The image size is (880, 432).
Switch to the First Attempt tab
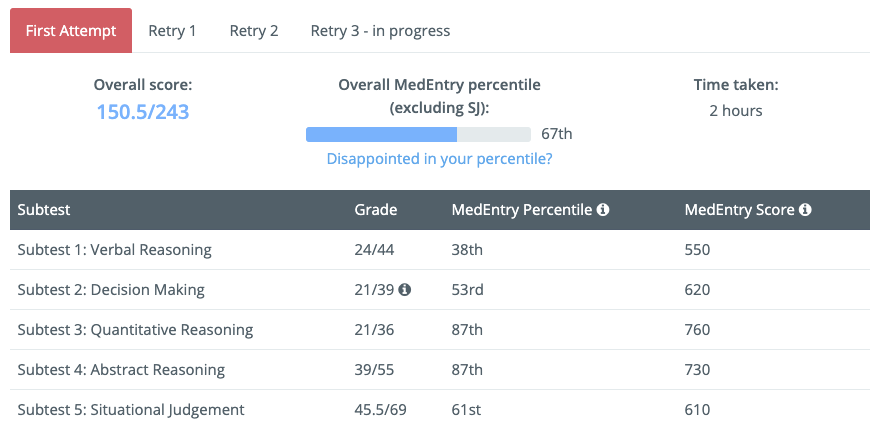coord(71,30)
